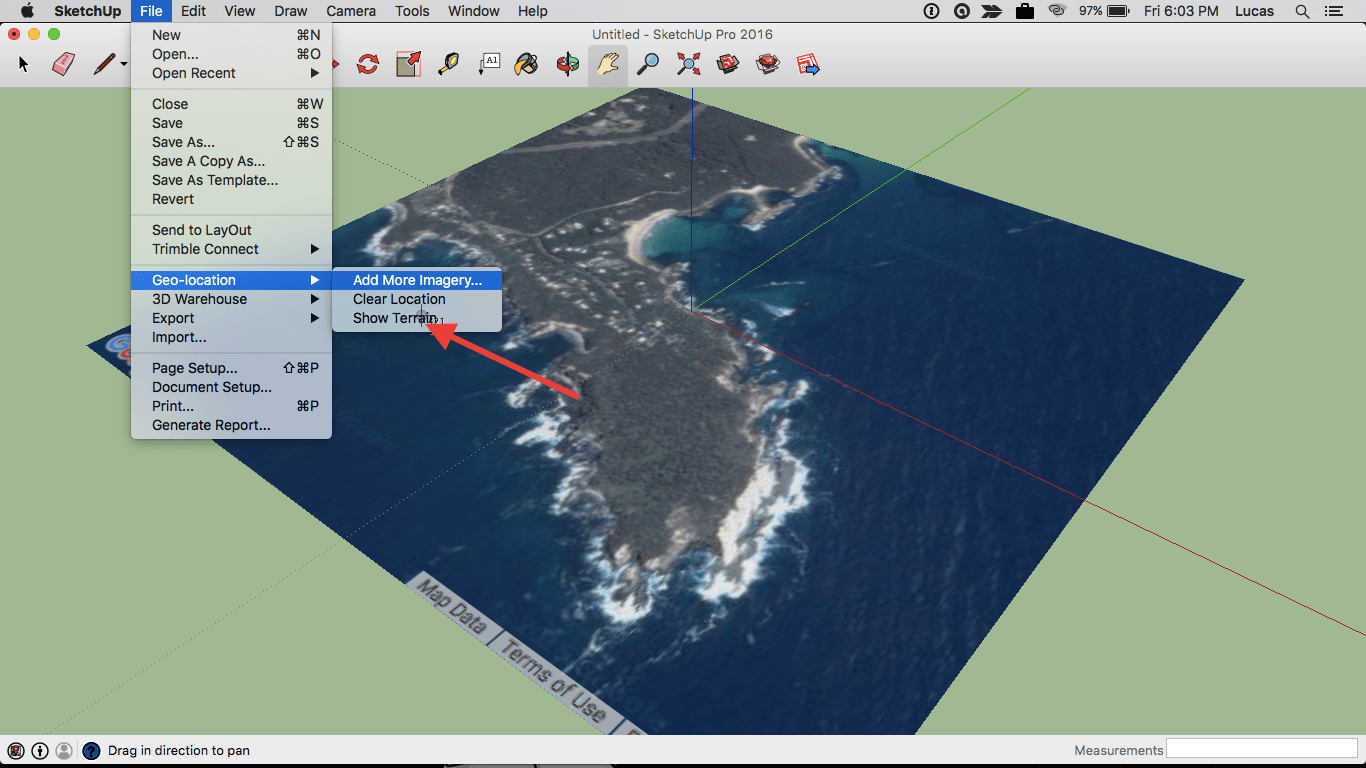Select Save As Template...
Screen dimensions: 1366x768
coord(231,180)
